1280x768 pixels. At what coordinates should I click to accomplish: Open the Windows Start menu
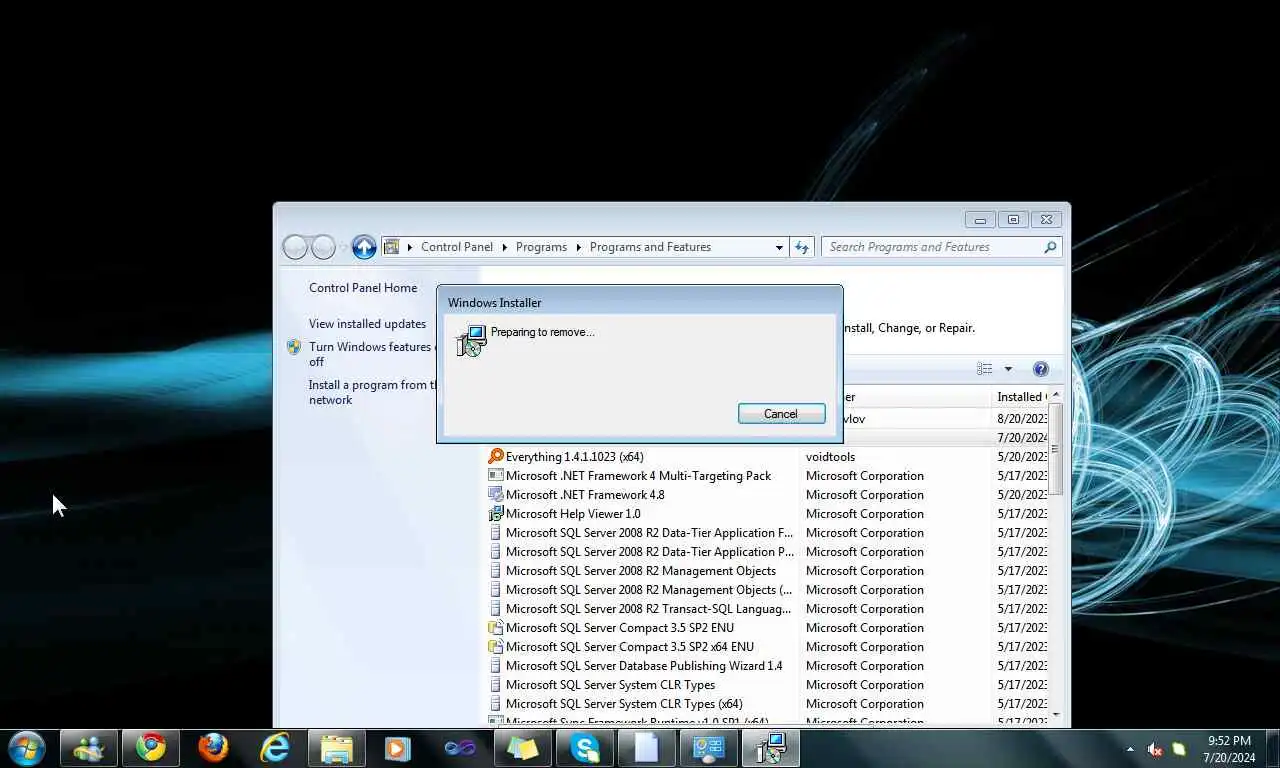pyautogui.click(x=26, y=748)
